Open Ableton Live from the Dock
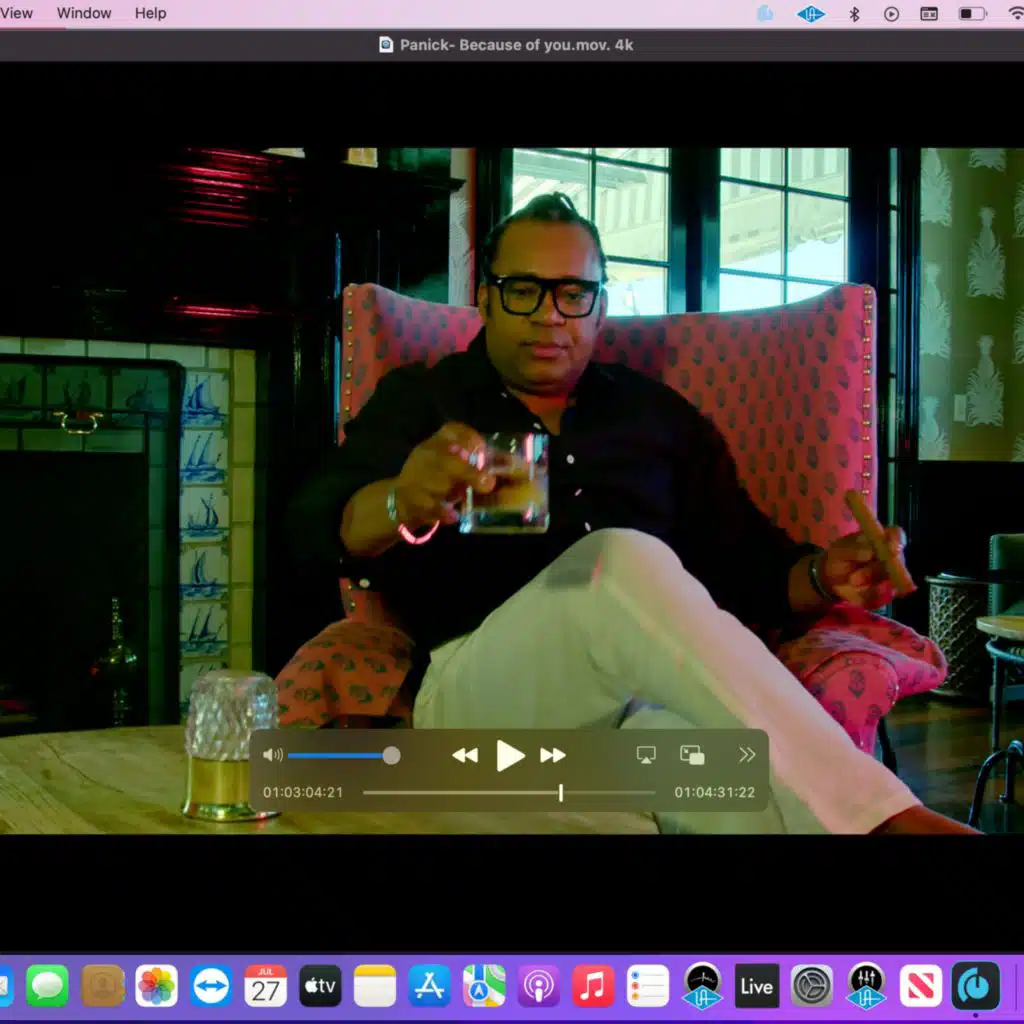 click(x=757, y=985)
